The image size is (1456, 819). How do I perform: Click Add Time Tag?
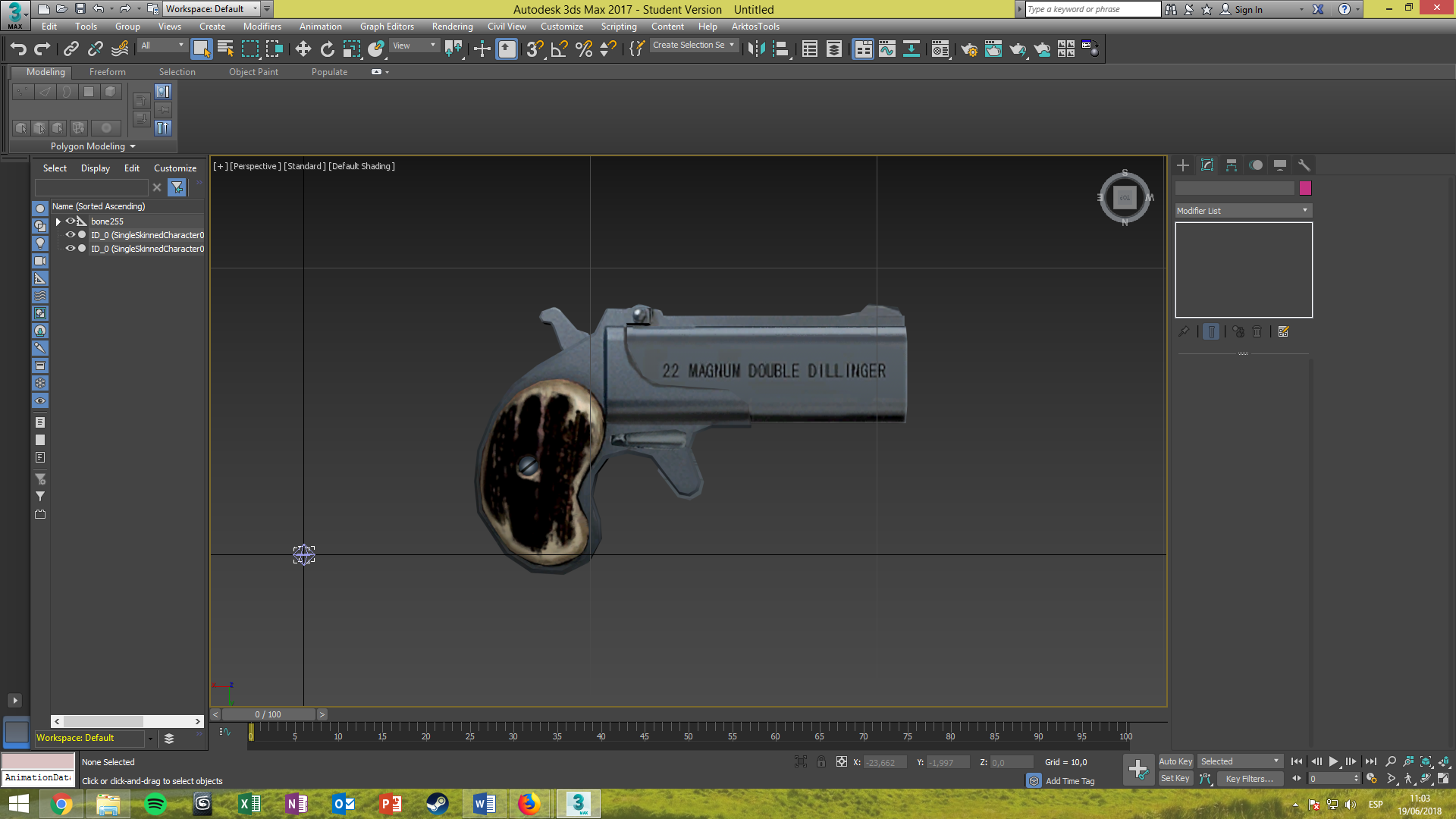(1070, 781)
